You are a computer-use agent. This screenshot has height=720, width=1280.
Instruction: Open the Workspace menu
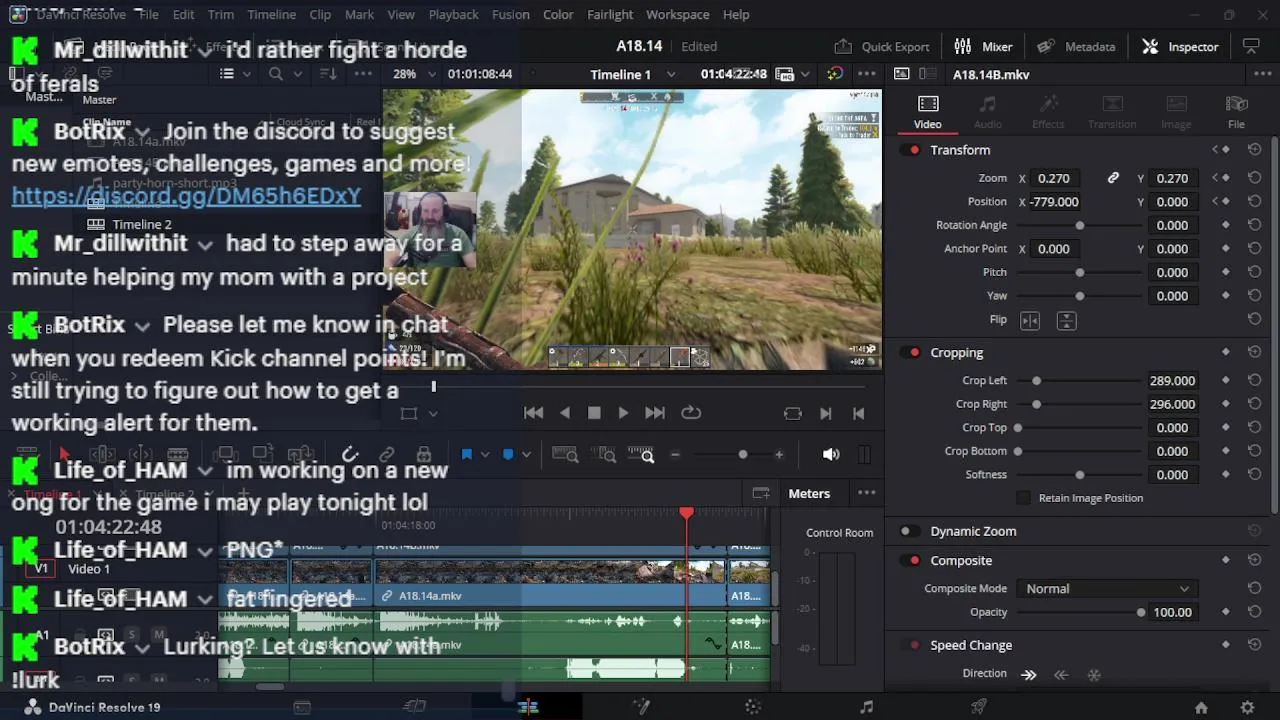[677, 14]
